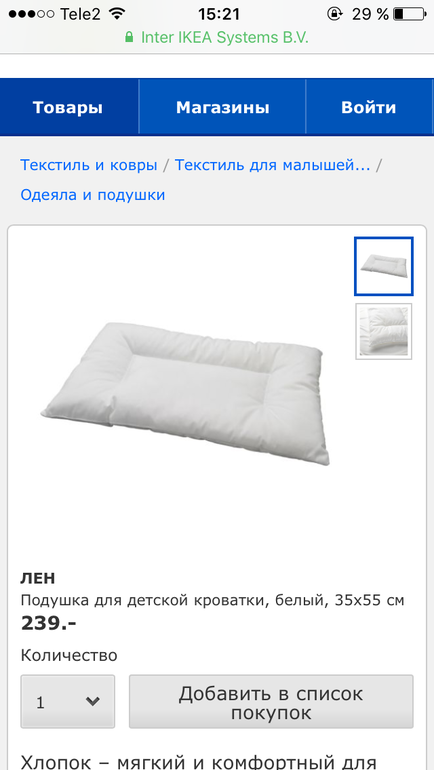The height and width of the screenshot is (770, 434).
Task: Tap the Inter IKEA Systems B.V. address bar
Action: click(217, 38)
